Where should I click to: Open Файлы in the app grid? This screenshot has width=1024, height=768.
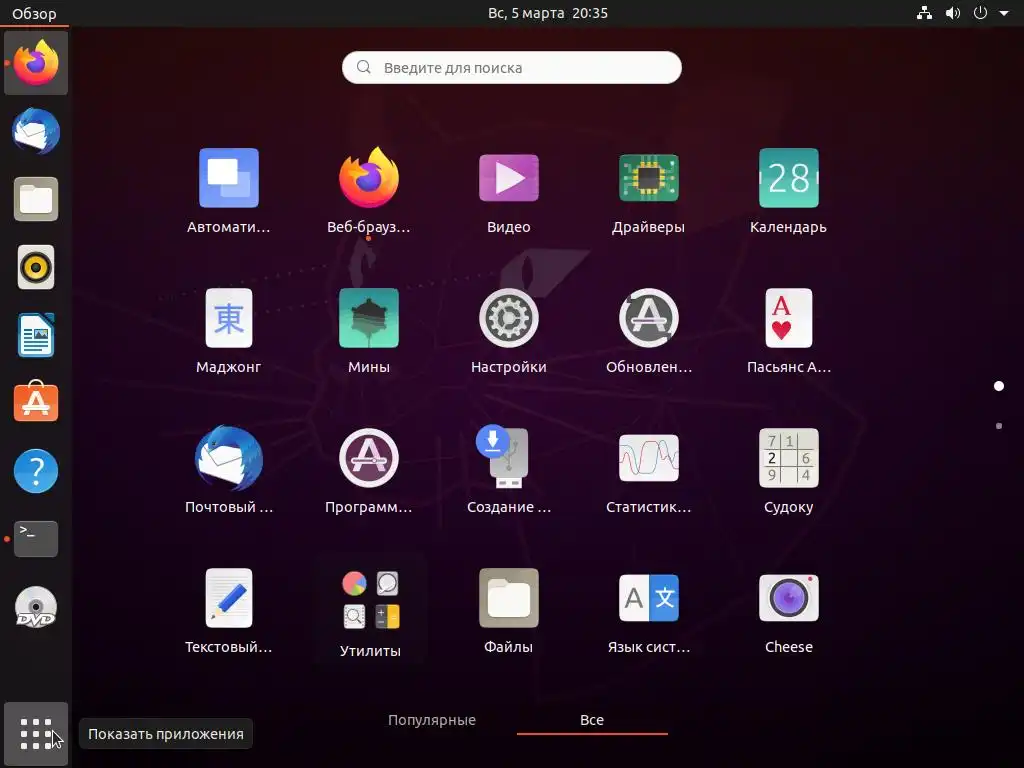[x=509, y=611]
